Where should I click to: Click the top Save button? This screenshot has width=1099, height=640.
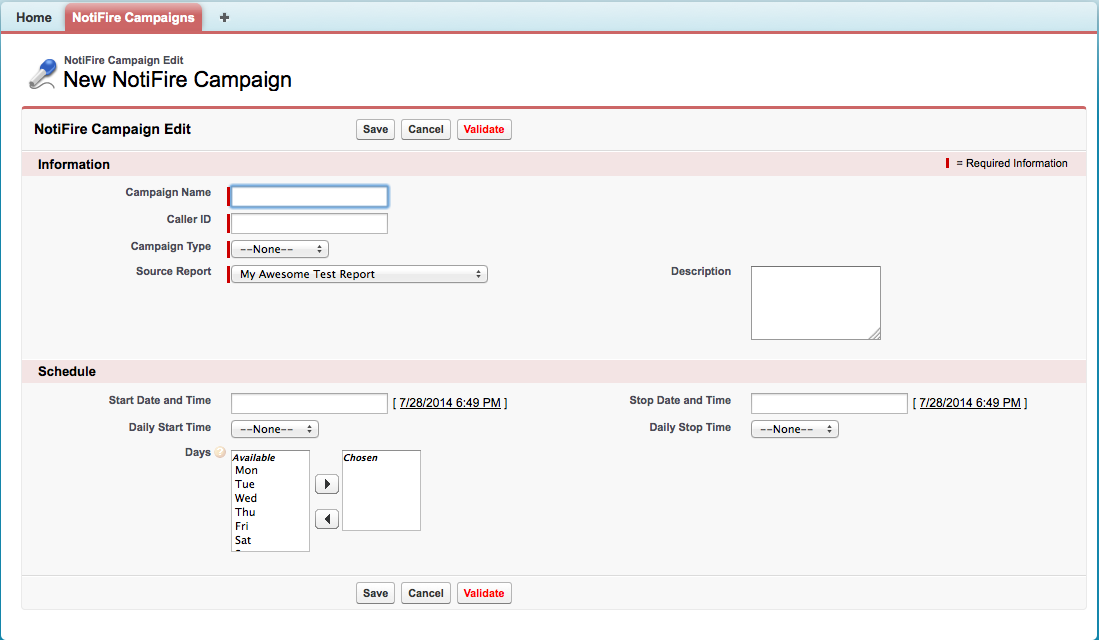375,129
